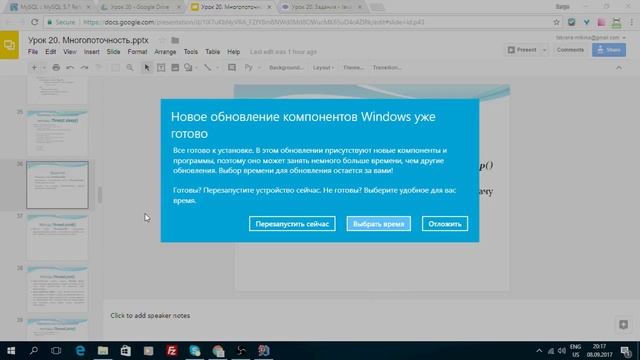Viewport: 640px width, 360px height.
Task: Open Microsoft Edge from taskbar
Action: point(80,351)
